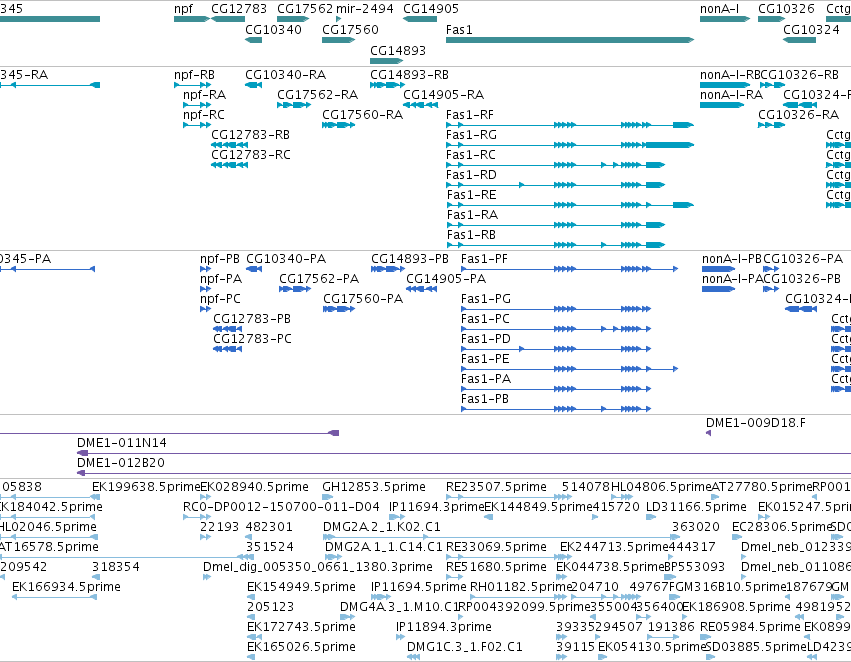The image size is (851, 662).
Task: Click the CG10340 gene label
Action: pyautogui.click(x=274, y=30)
